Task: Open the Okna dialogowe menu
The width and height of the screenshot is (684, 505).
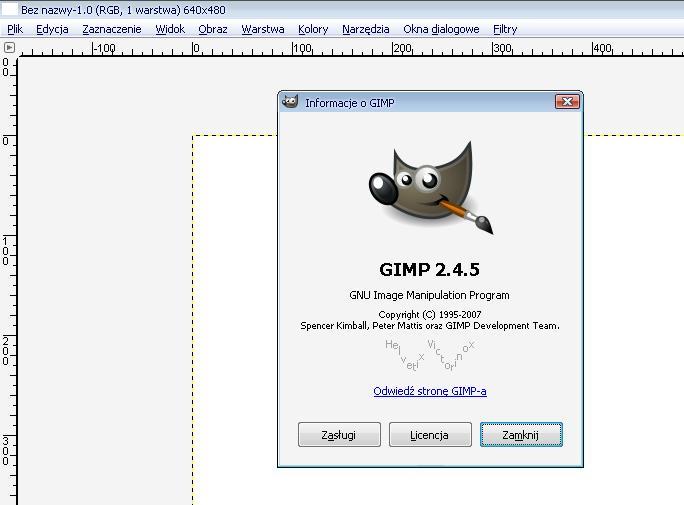Action: point(441,29)
